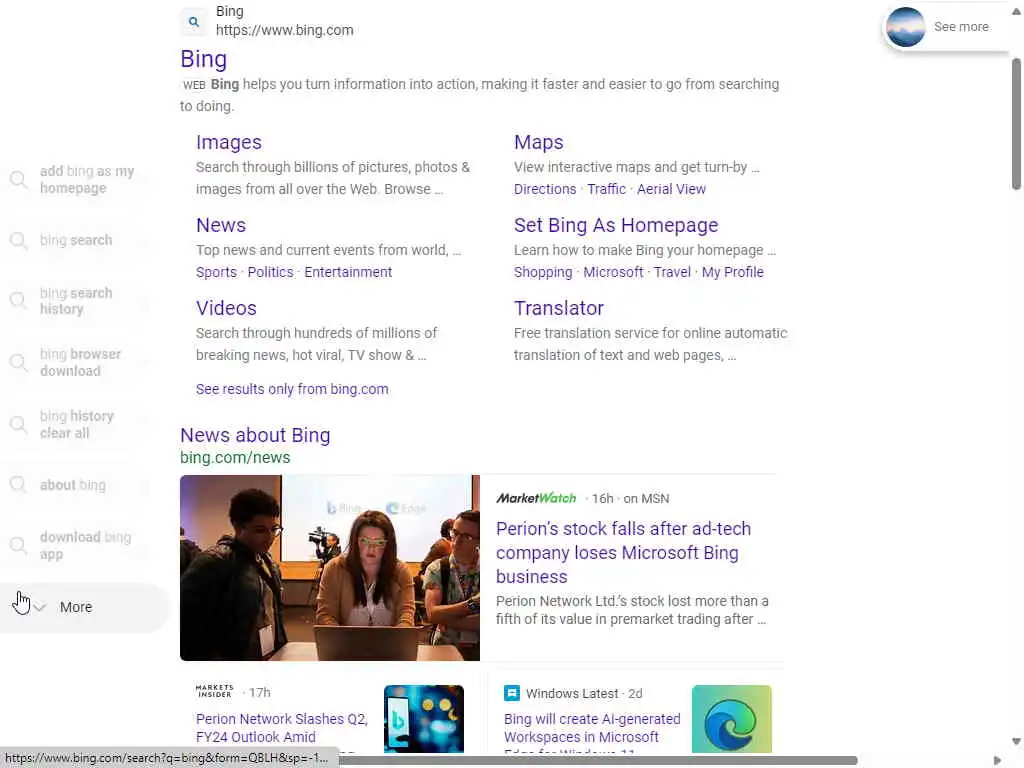This screenshot has height=768, width=1024.
Task: Click 'See results only from bing.com'
Action: [292, 389]
